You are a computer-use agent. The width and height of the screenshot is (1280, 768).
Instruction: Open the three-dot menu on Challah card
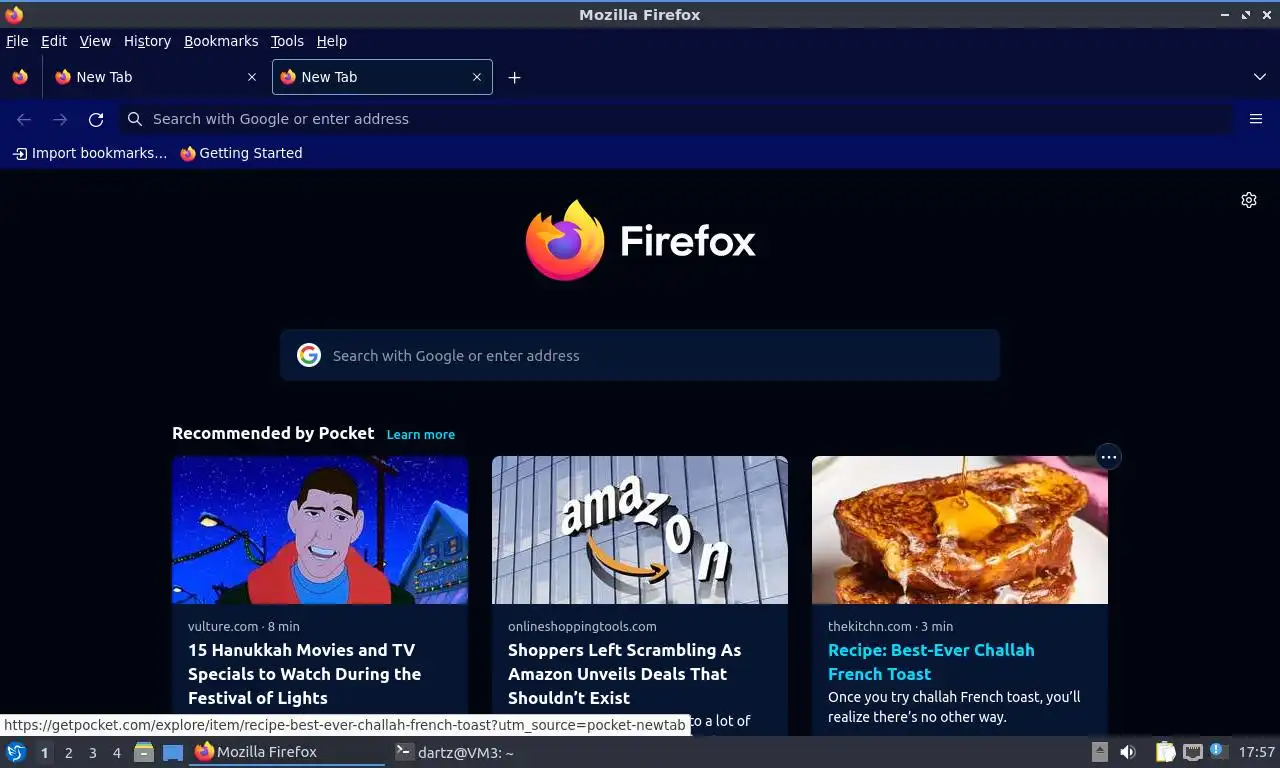tap(1108, 457)
